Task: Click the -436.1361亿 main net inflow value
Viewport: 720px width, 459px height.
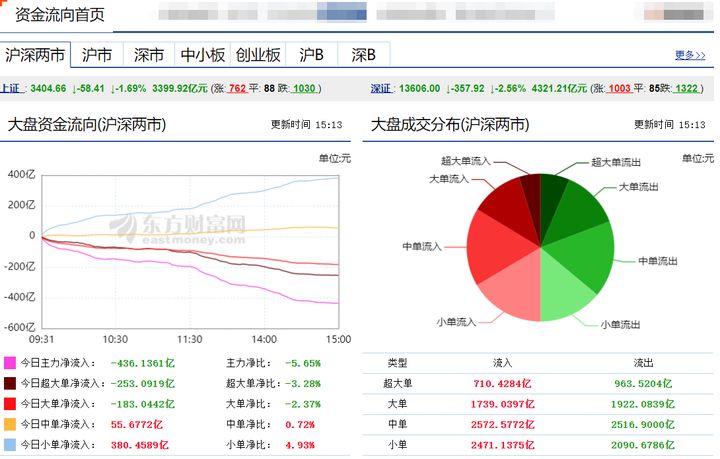Action: coord(142,363)
